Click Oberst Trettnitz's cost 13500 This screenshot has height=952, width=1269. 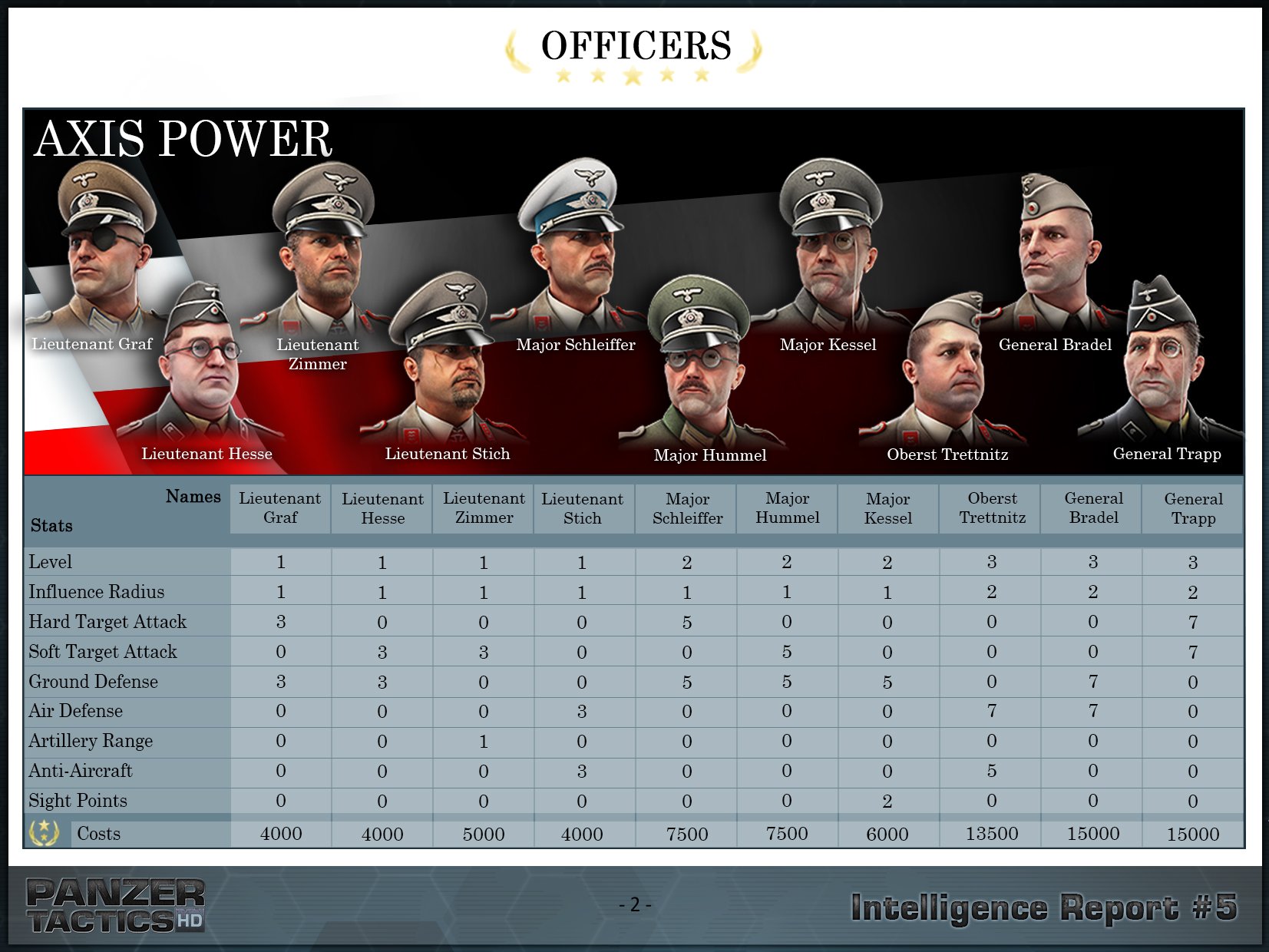[992, 834]
